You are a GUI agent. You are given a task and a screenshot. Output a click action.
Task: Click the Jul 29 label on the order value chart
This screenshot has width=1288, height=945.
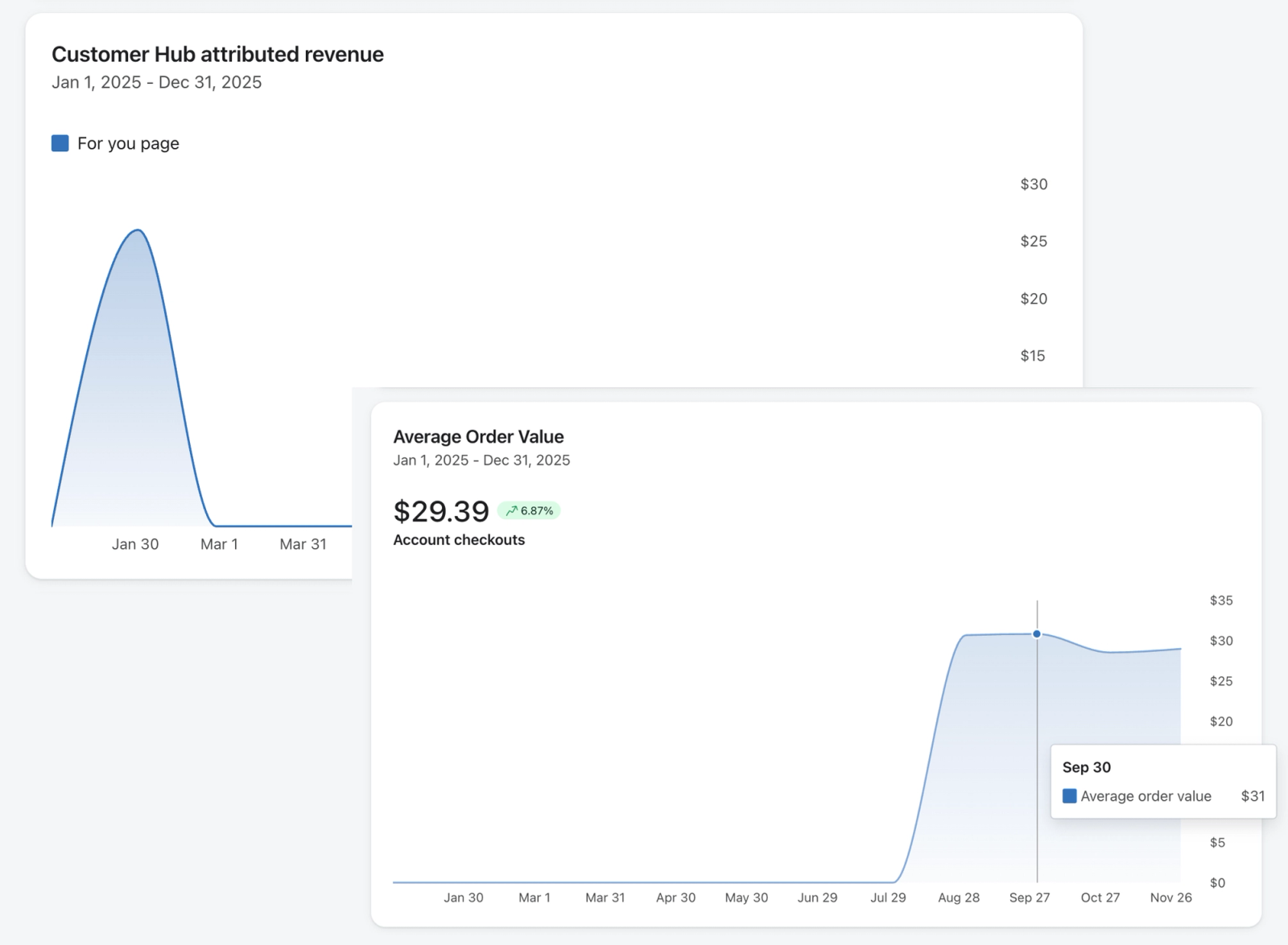click(888, 898)
